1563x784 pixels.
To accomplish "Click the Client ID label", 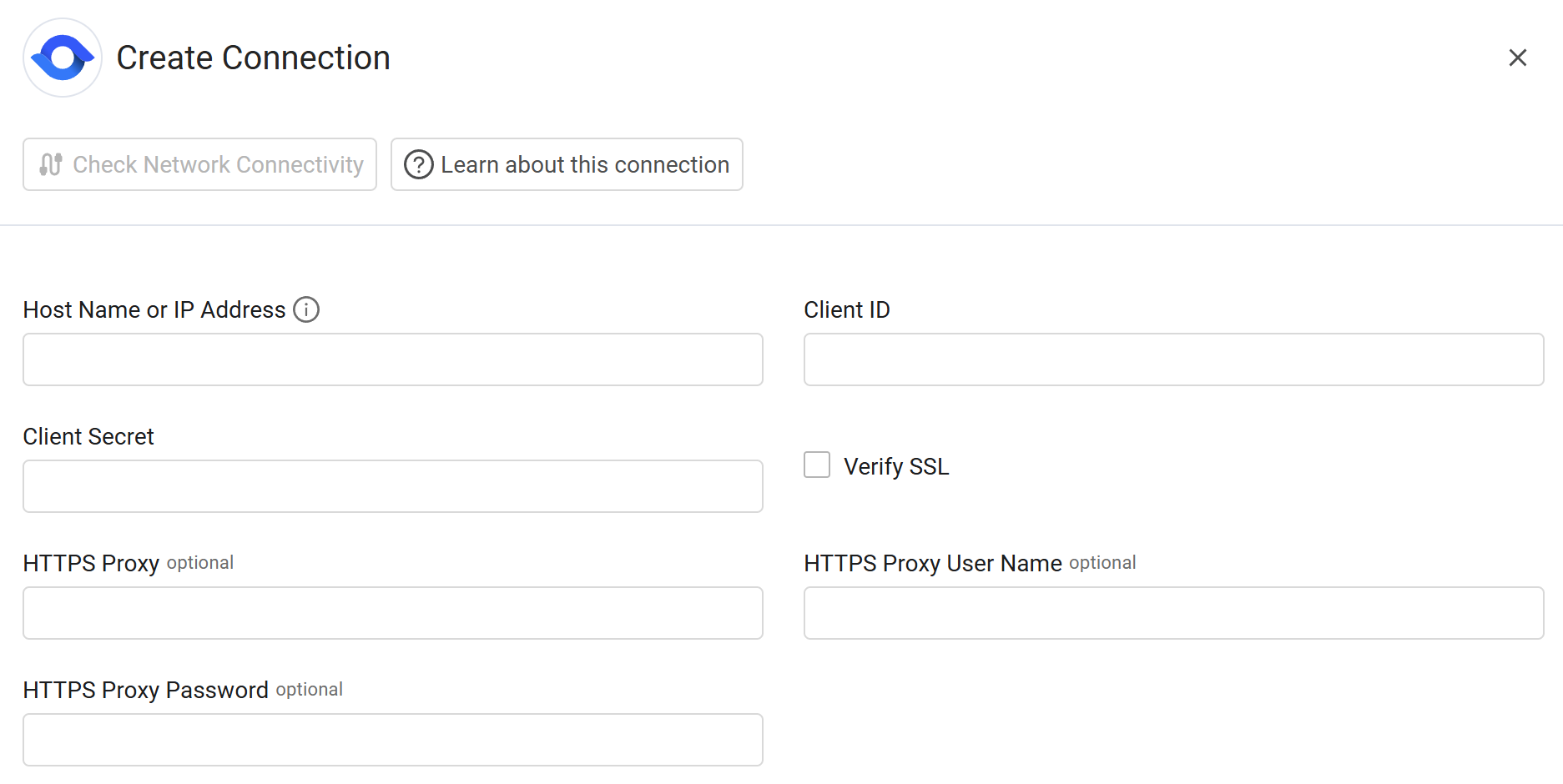I will (x=846, y=309).
